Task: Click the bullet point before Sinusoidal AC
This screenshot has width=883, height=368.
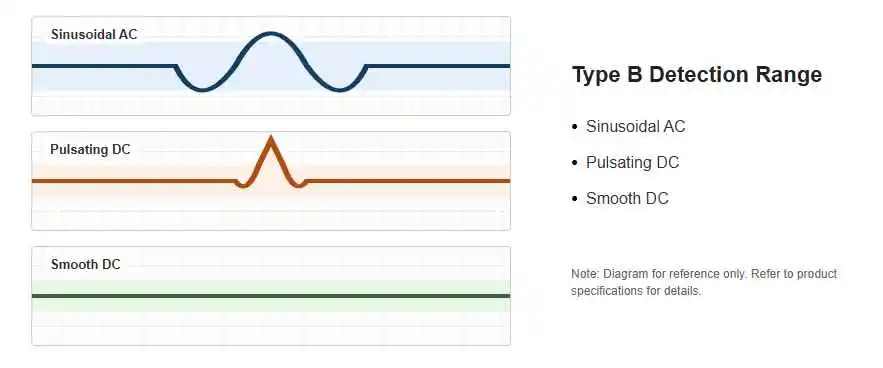Action: click(x=574, y=127)
